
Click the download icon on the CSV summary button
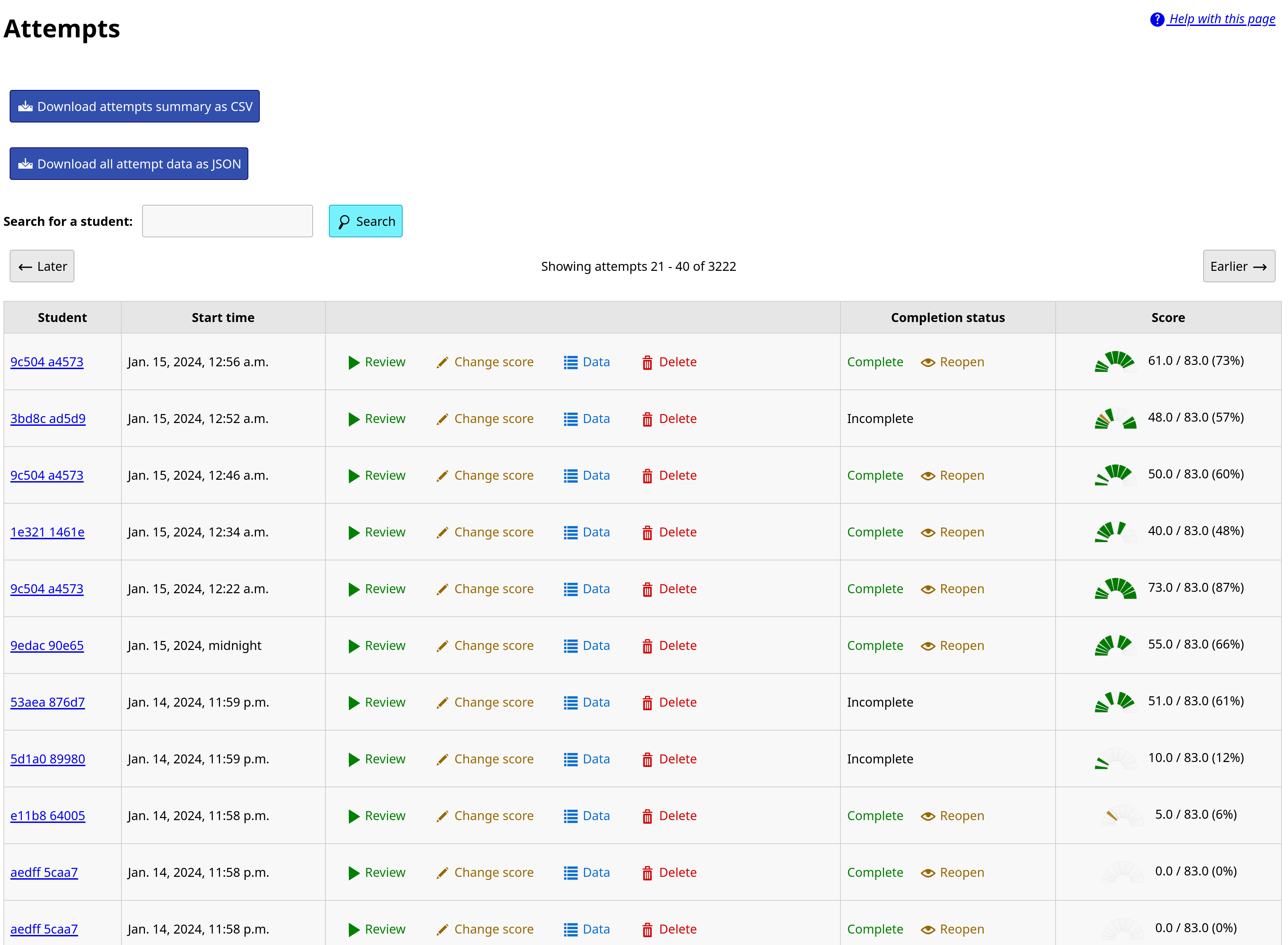[x=25, y=106]
